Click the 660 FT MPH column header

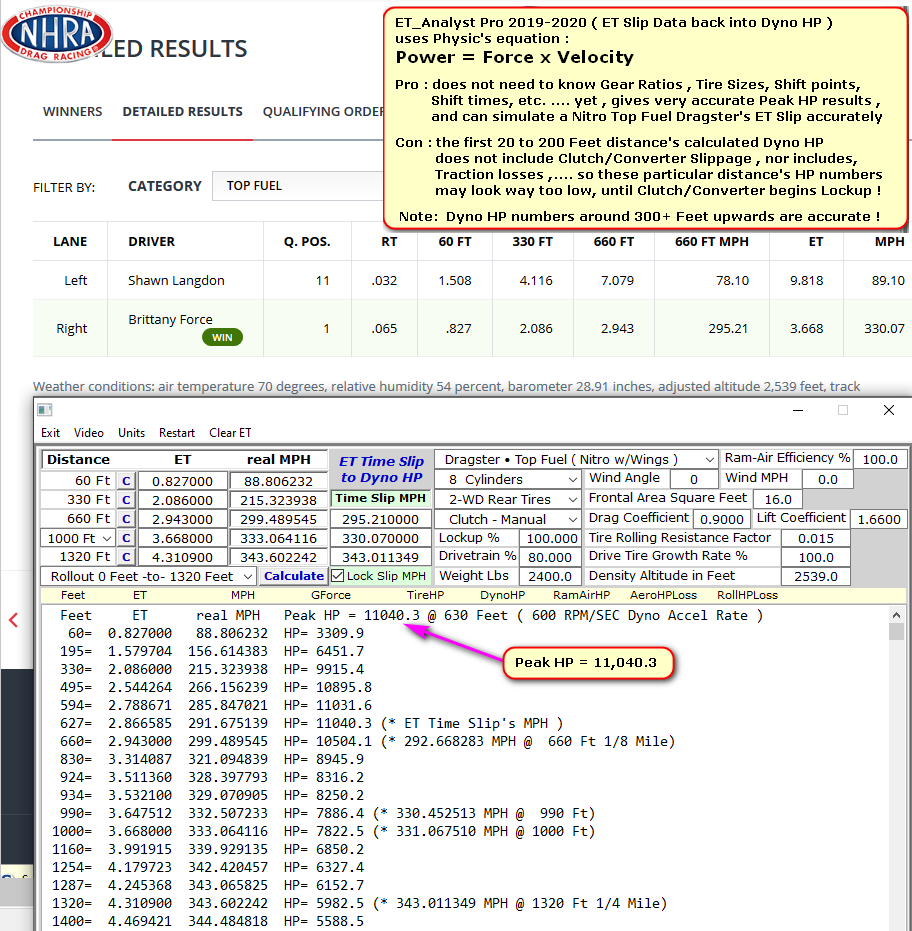(x=711, y=242)
